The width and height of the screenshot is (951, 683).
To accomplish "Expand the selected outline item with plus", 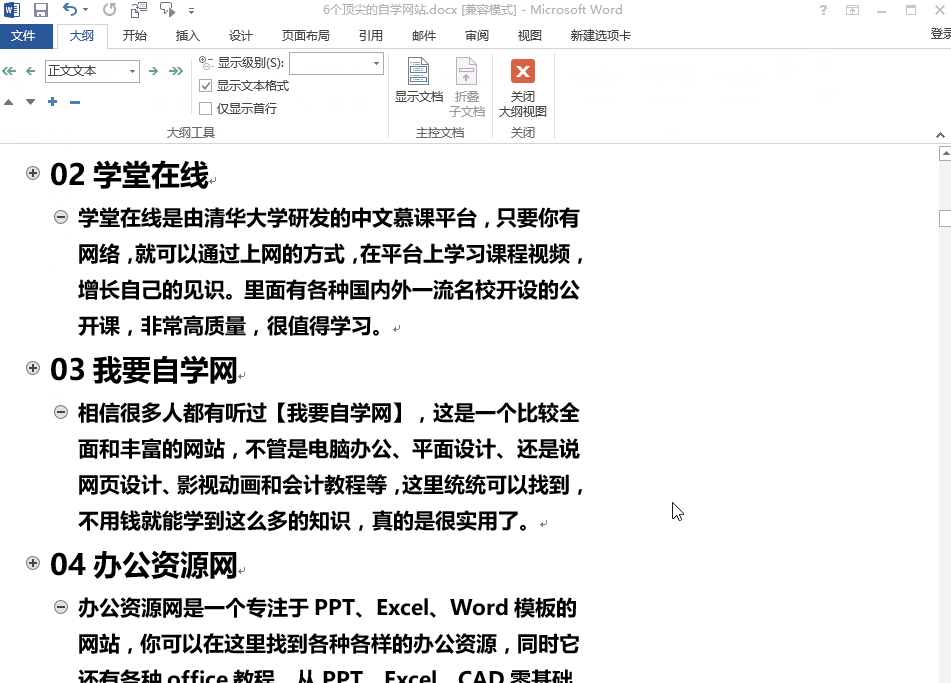I will point(53,102).
